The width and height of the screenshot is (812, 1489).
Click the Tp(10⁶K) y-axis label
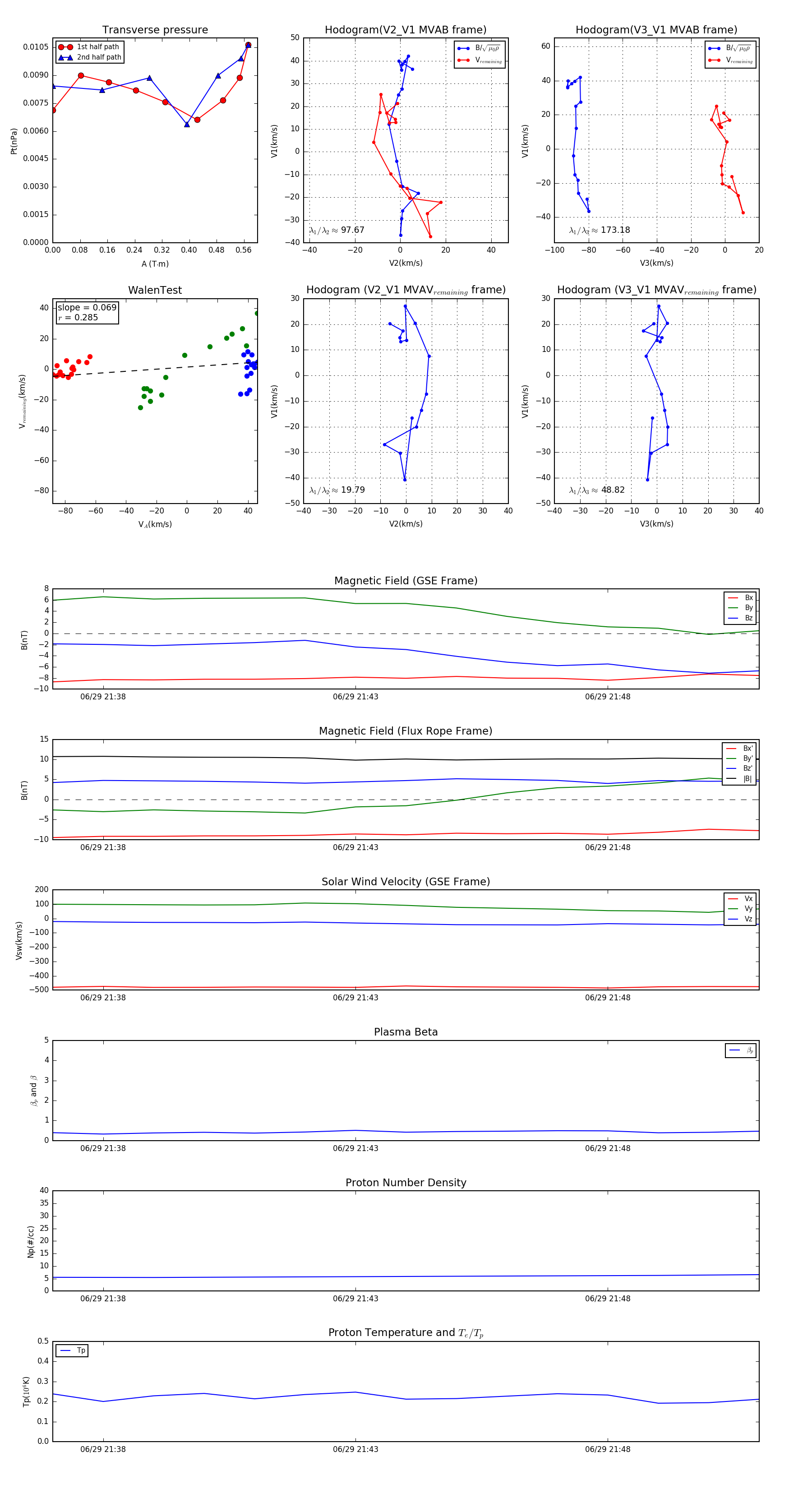pyautogui.click(x=27, y=1392)
